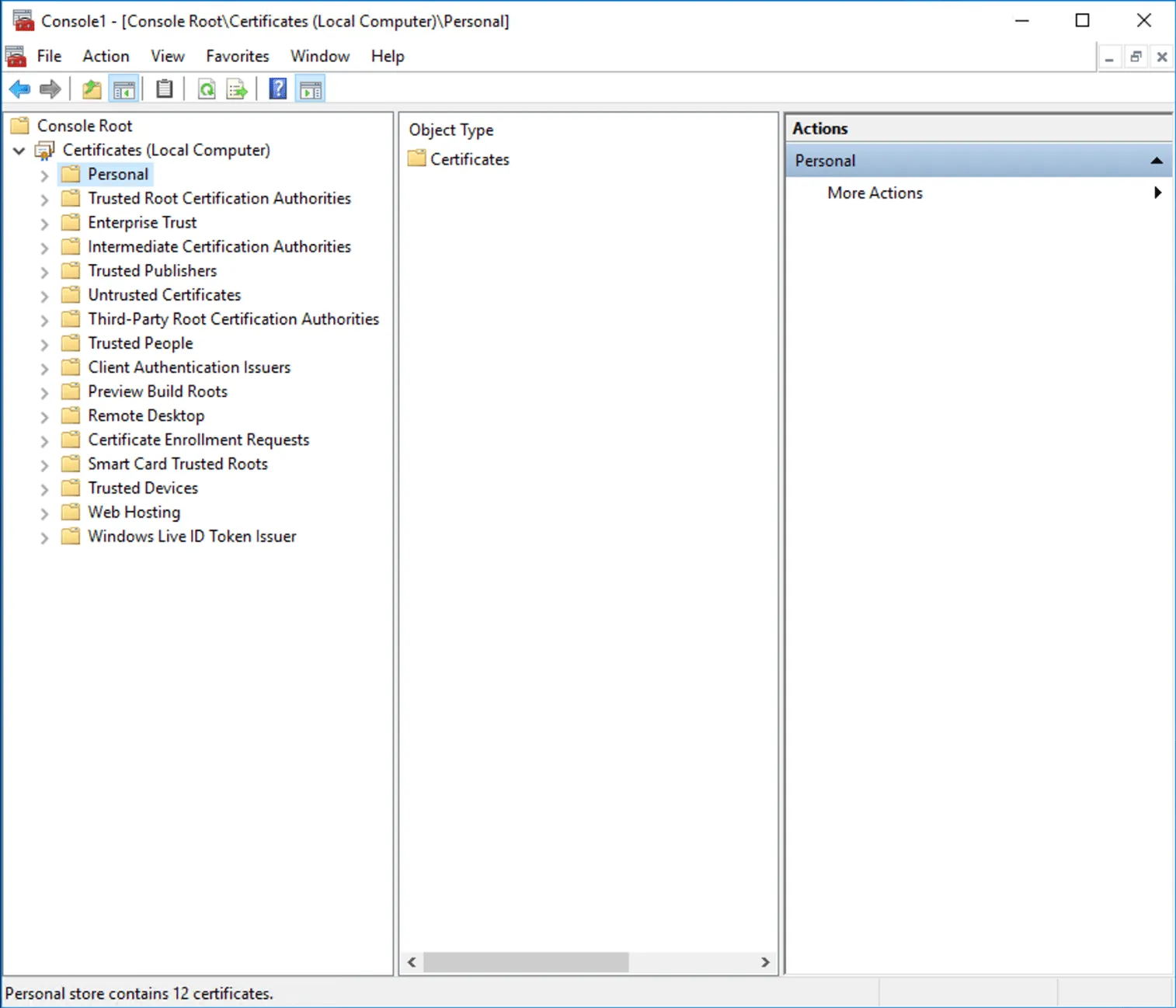The height and width of the screenshot is (1008, 1176).
Task: Collapse the Personal header in Actions pane
Action: point(1157,160)
